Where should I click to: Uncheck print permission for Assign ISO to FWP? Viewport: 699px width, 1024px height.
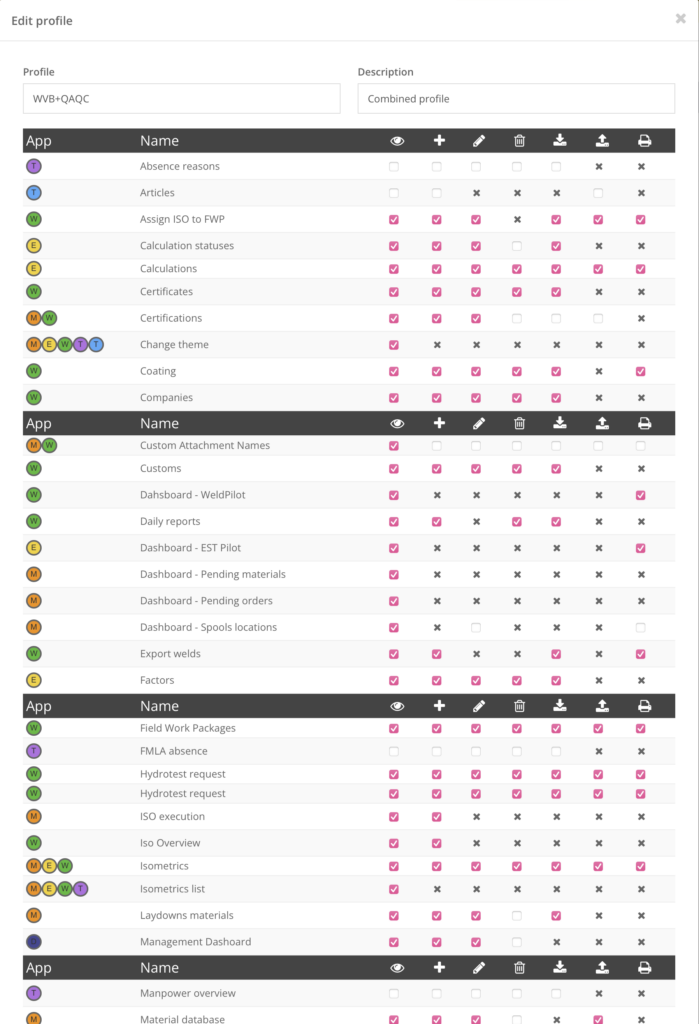(x=641, y=220)
